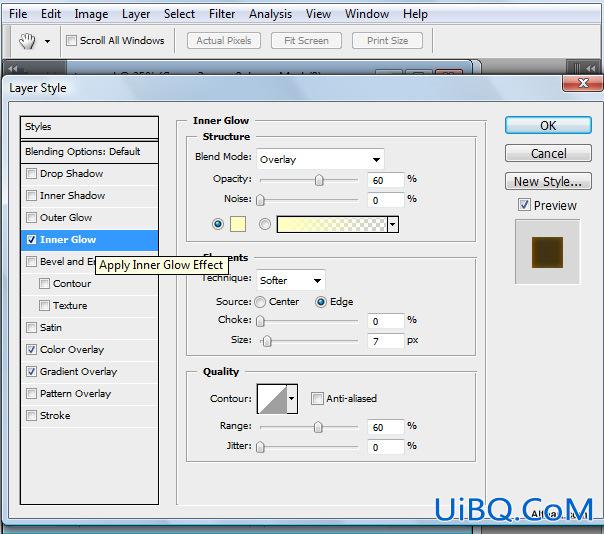This screenshot has width=604, height=534.
Task: Open the Layer menu
Action: (x=136, y=14)
